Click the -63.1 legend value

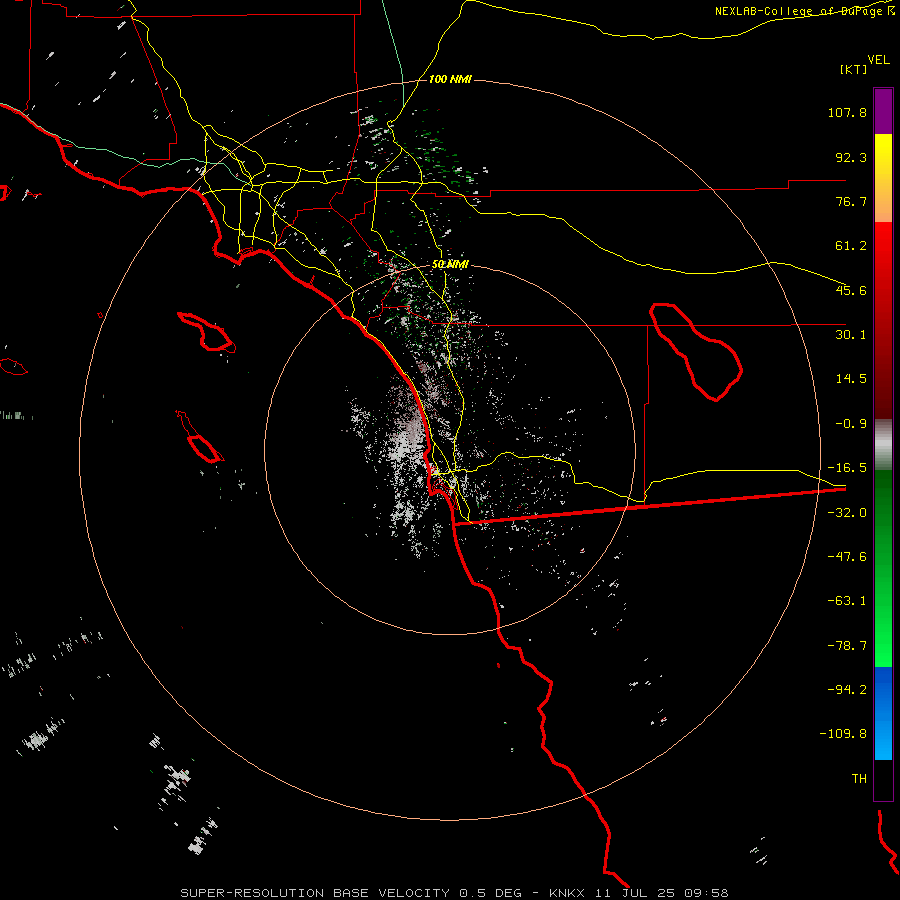tap(847, 601)
